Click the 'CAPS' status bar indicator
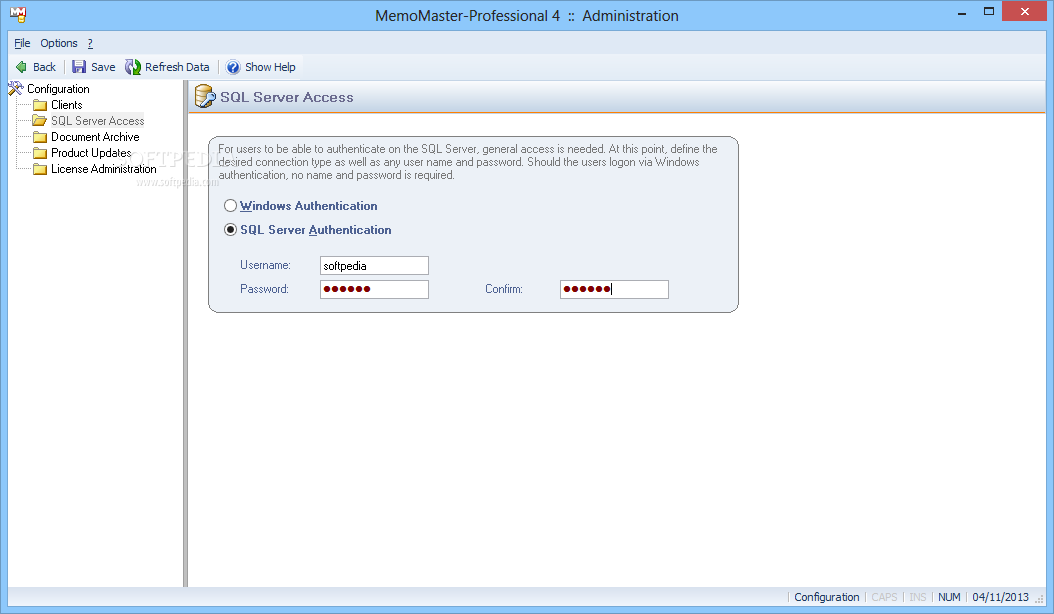Viewport: 1054px width, 614px height. [884, 597]
